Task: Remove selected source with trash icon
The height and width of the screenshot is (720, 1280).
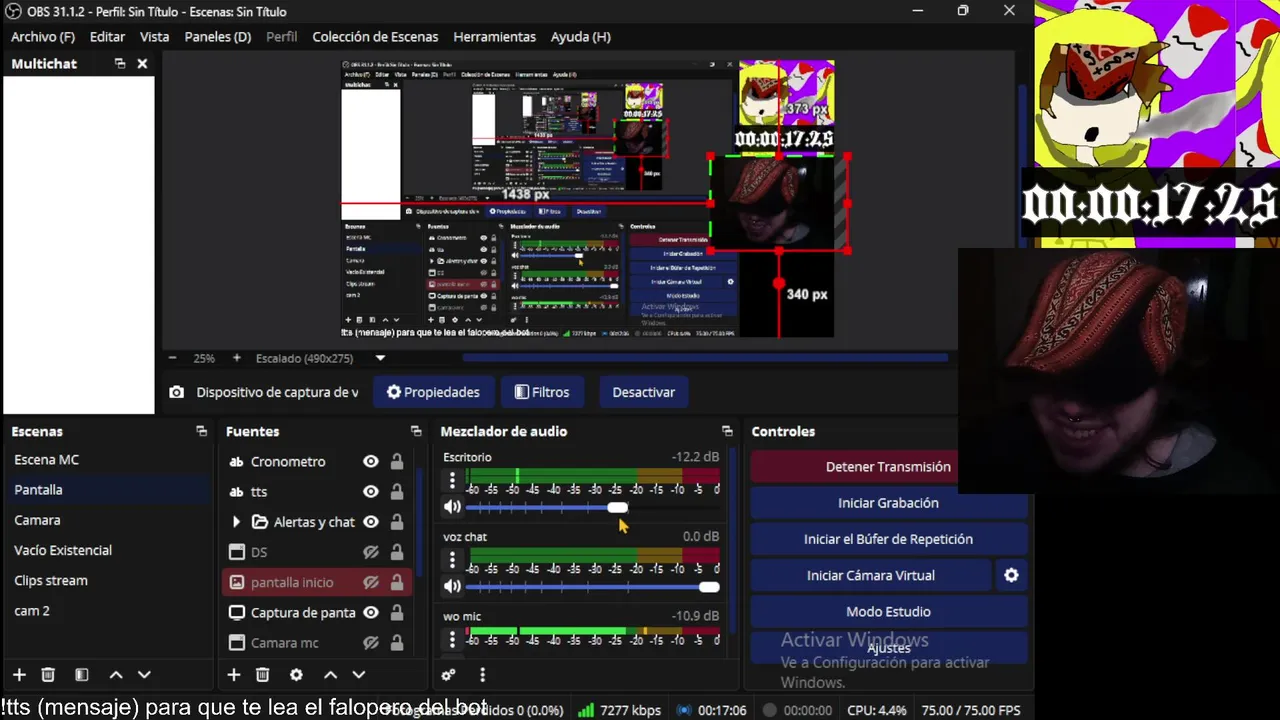Action: tap(263, 675)
